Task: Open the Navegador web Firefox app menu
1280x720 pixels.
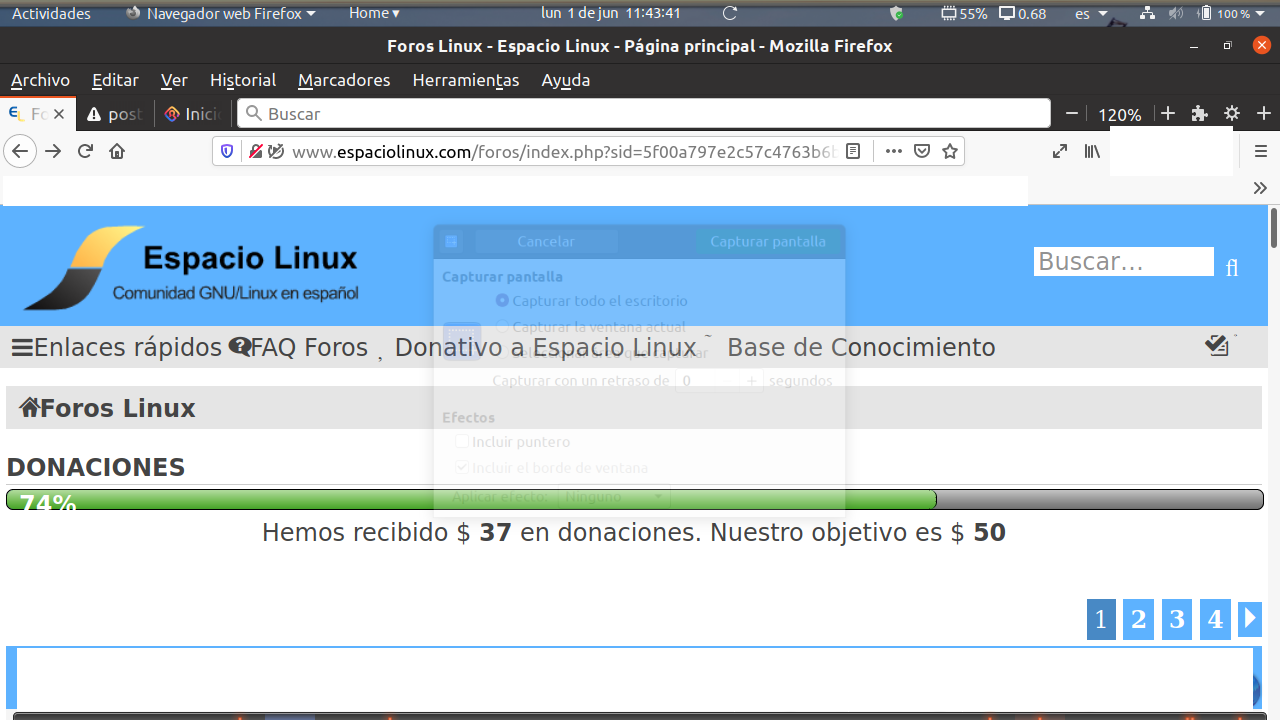Action: [x=221, y=13]
